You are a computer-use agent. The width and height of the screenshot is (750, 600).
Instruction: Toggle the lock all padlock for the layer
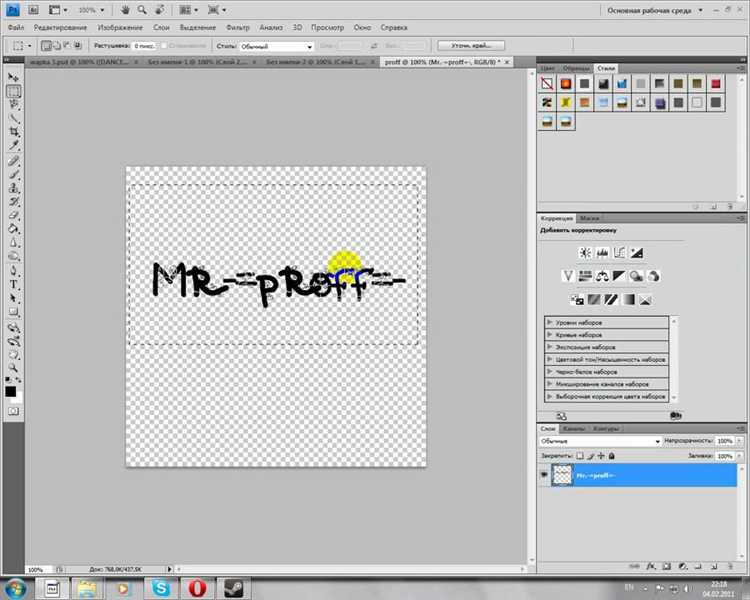tap(611, 454)
